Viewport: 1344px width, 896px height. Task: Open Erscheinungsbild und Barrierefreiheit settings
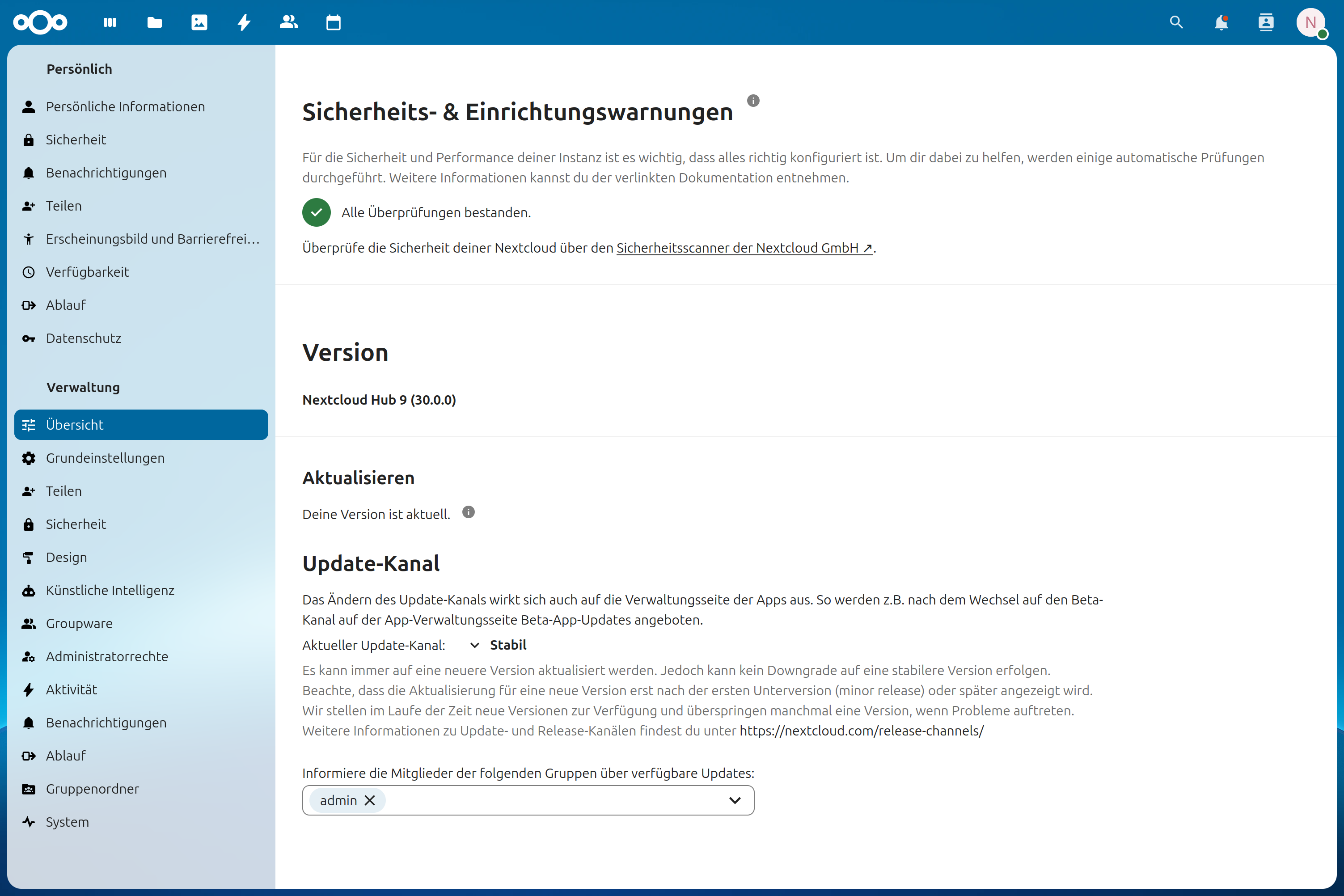(x=141, y=239)
